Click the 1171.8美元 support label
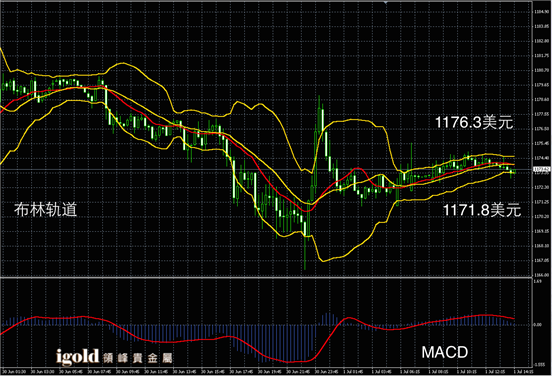 pos(481,210)
